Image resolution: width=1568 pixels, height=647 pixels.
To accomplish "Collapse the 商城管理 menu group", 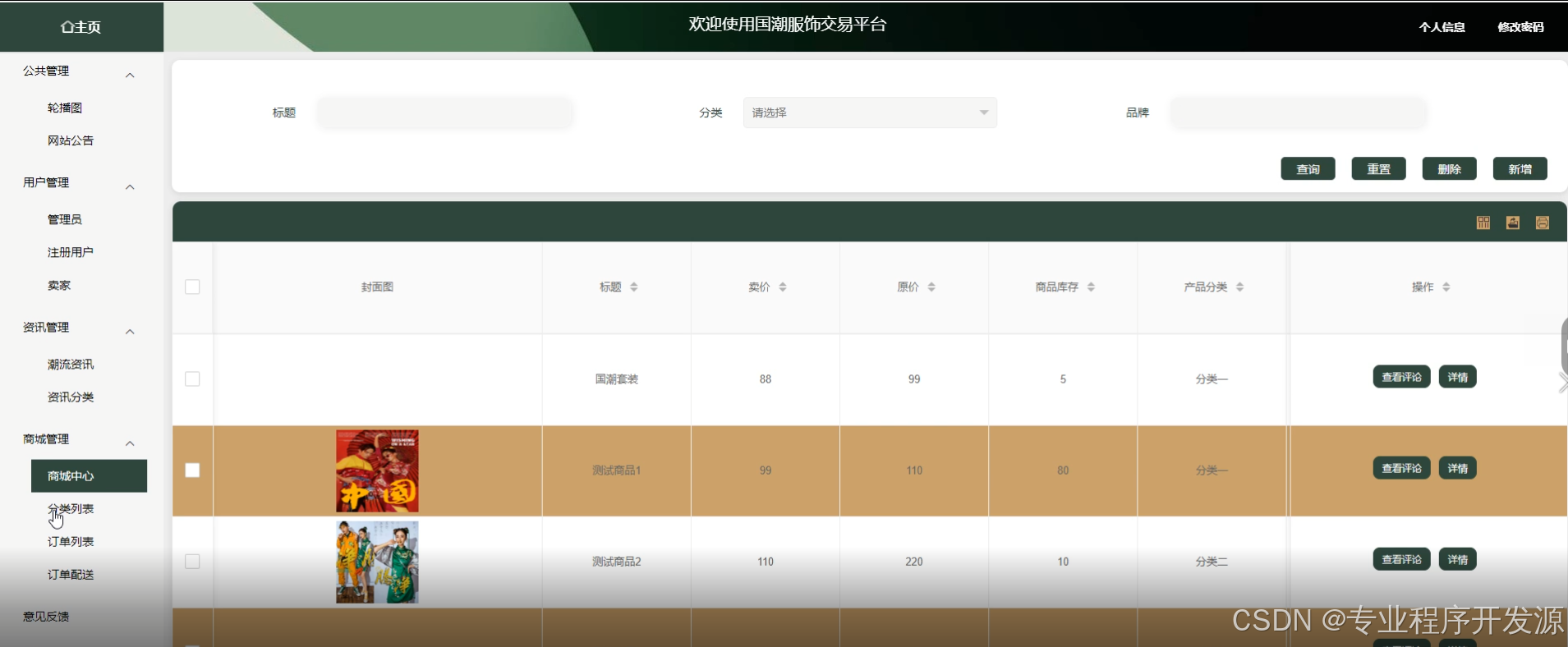I will pyautogui.click(x=130, y=443).
